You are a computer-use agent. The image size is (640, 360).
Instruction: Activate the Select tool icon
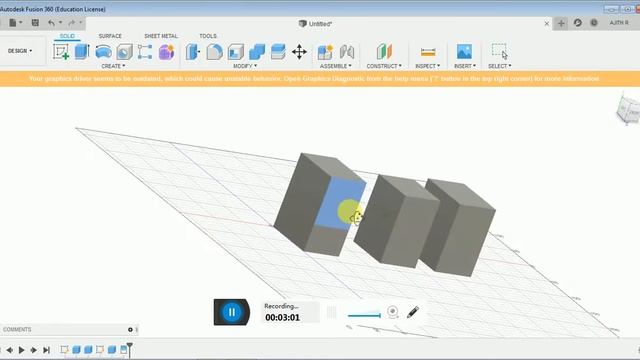click(500, 52)
